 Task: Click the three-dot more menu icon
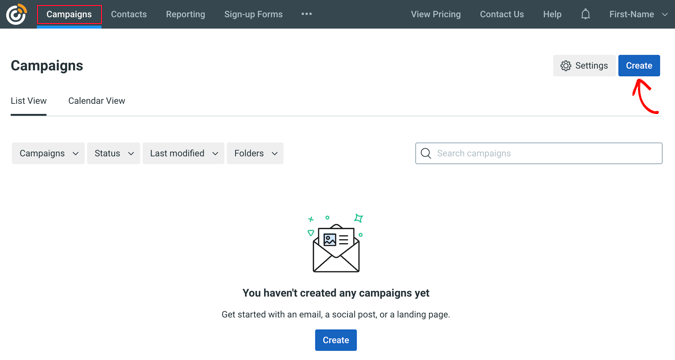[307, 14]
